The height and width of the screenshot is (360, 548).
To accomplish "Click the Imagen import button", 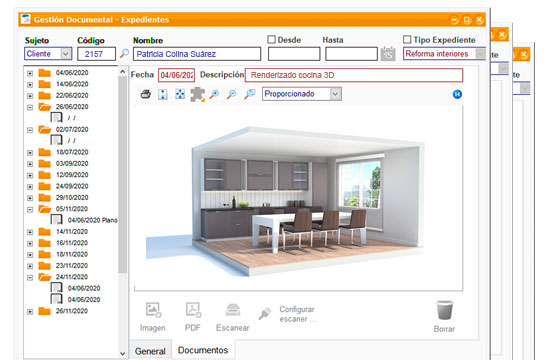I will coord(153,317).
